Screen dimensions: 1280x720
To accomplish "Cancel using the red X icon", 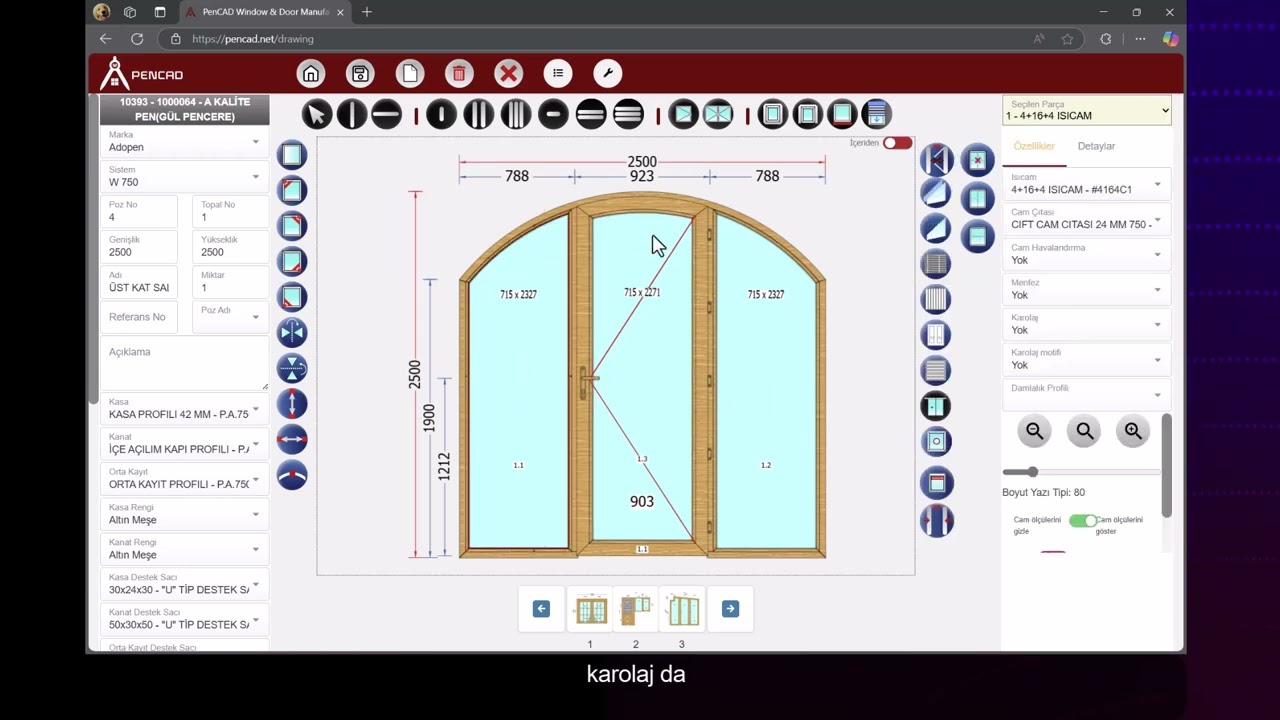I will coord(509,74).
